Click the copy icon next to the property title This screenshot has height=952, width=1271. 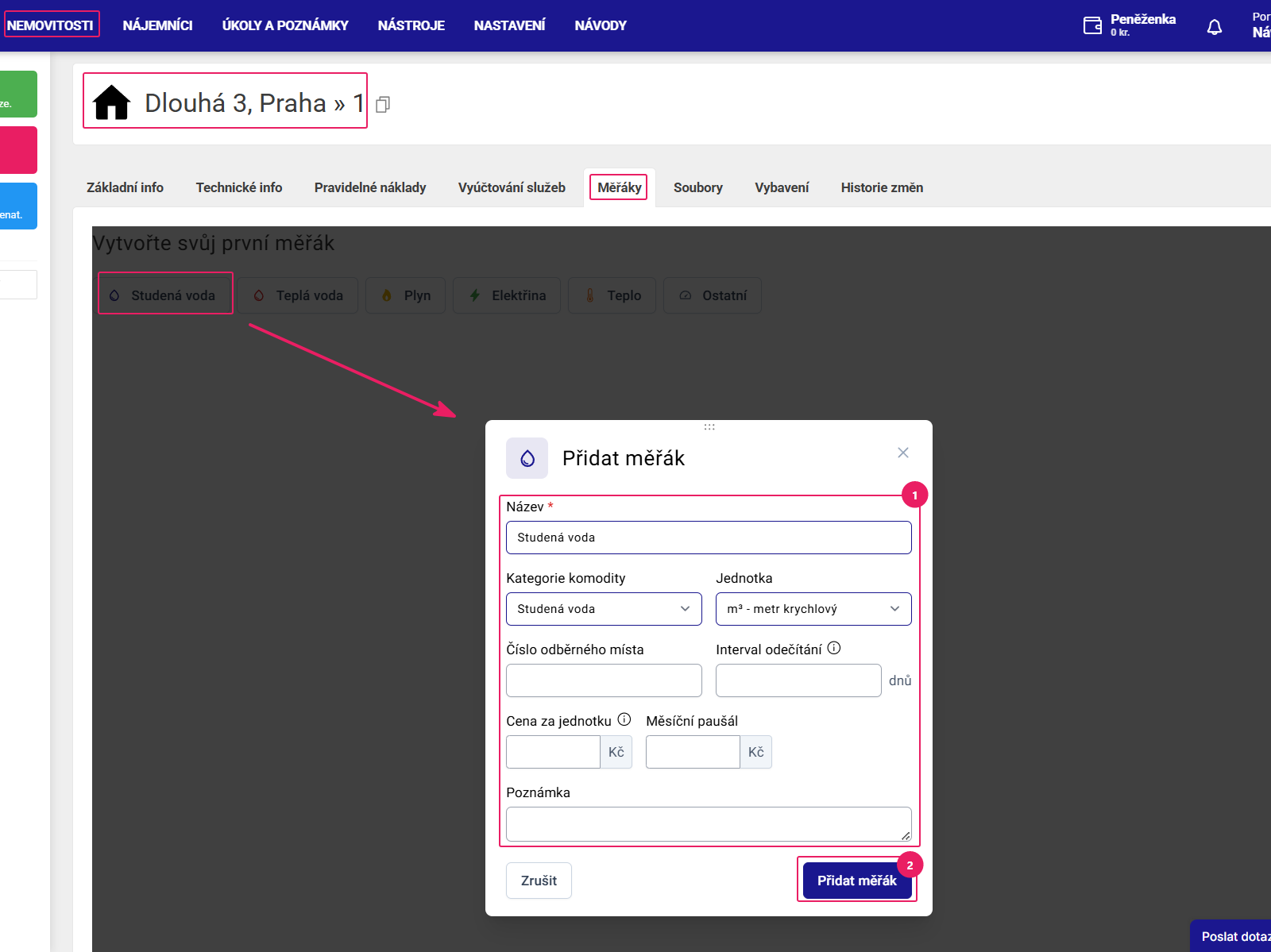[x=382, y=105]
